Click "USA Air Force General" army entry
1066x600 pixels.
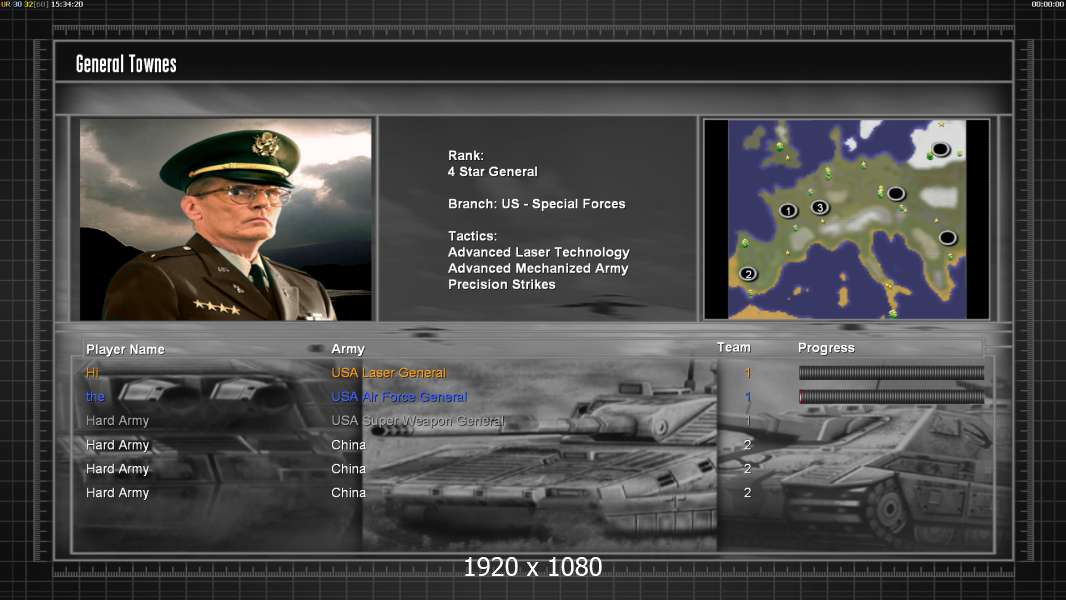tap(399, 397)
